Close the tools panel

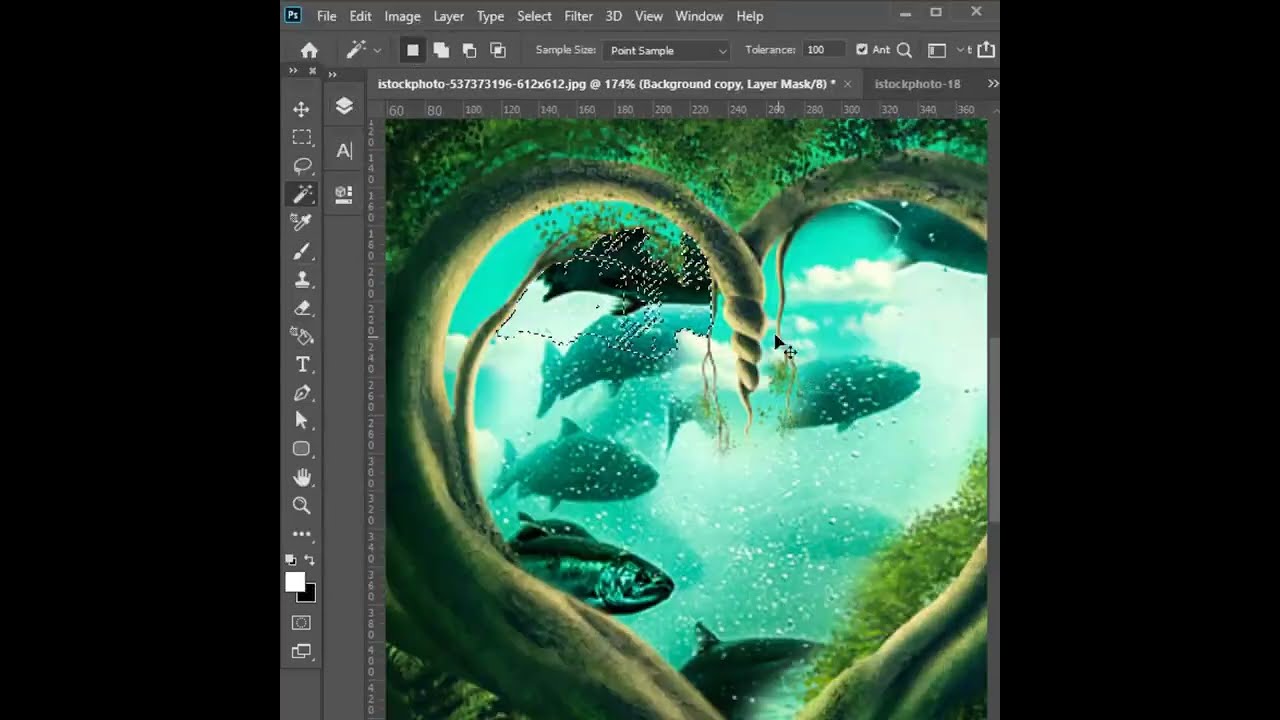(313, 71)
